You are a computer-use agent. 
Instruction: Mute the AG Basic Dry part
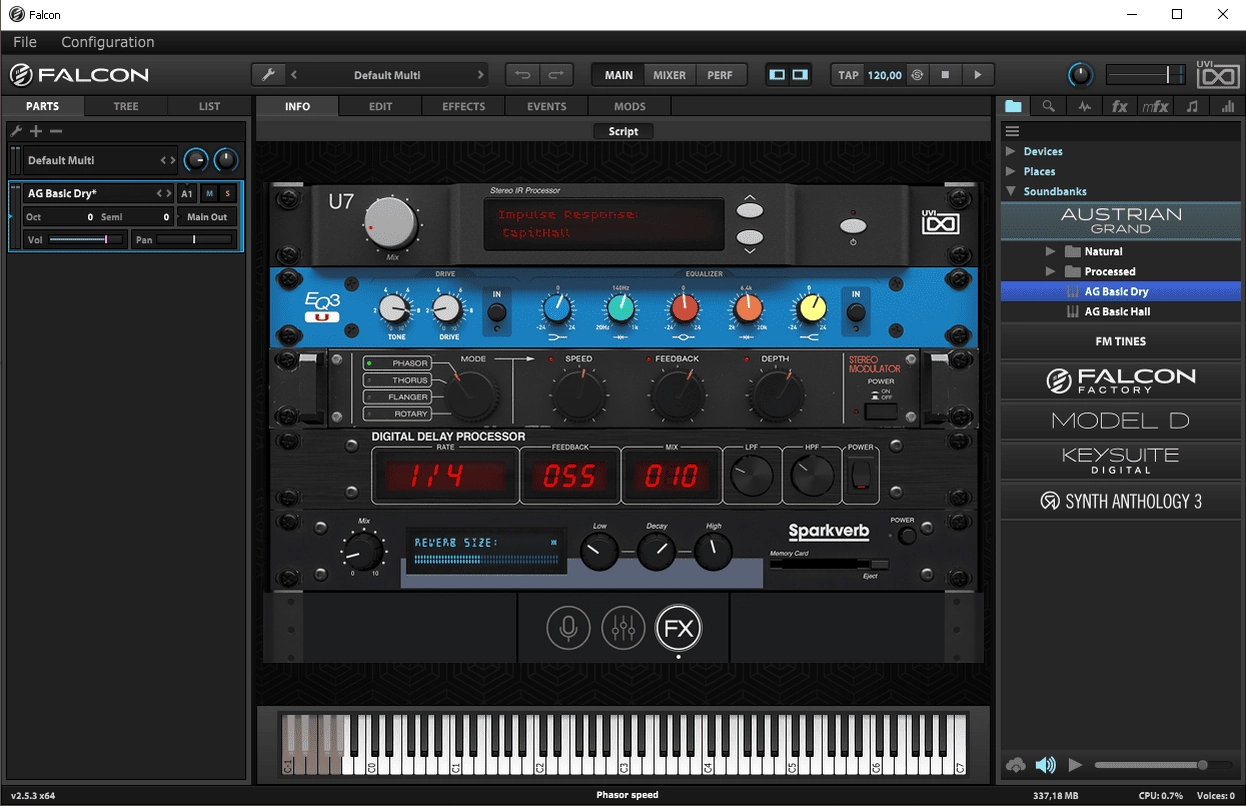coord(210,194)
